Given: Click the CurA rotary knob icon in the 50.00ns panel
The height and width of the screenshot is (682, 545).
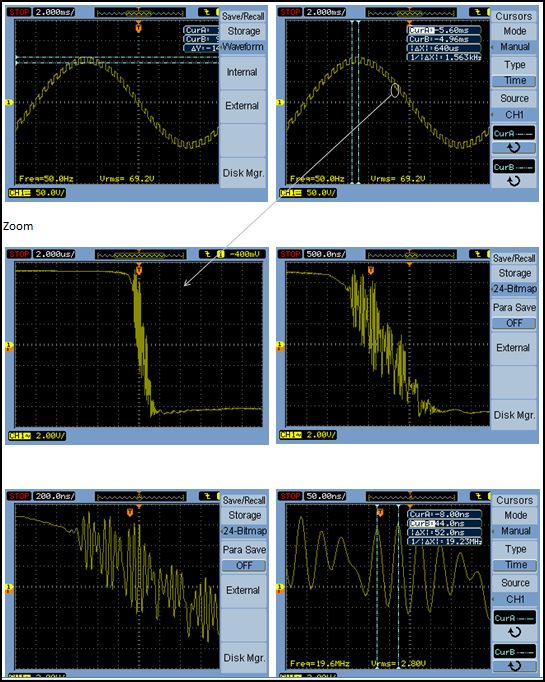Looking at the screenshot, I should [x=514, y=632].
